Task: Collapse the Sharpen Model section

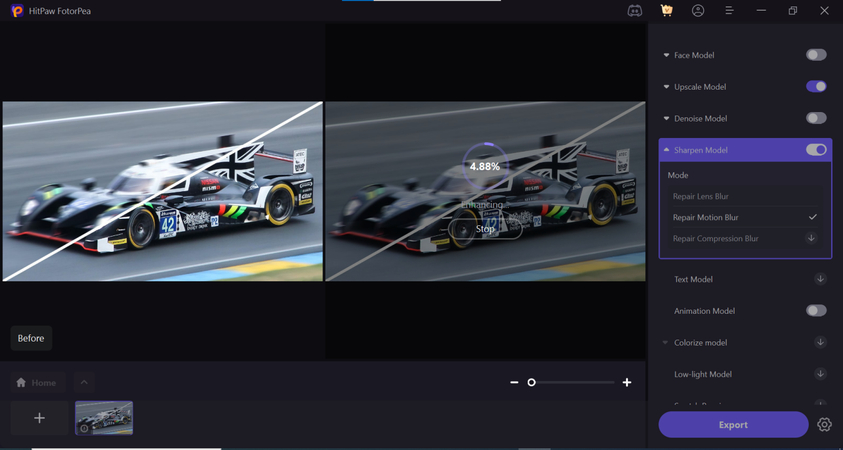Action: [x=667, y=150]
